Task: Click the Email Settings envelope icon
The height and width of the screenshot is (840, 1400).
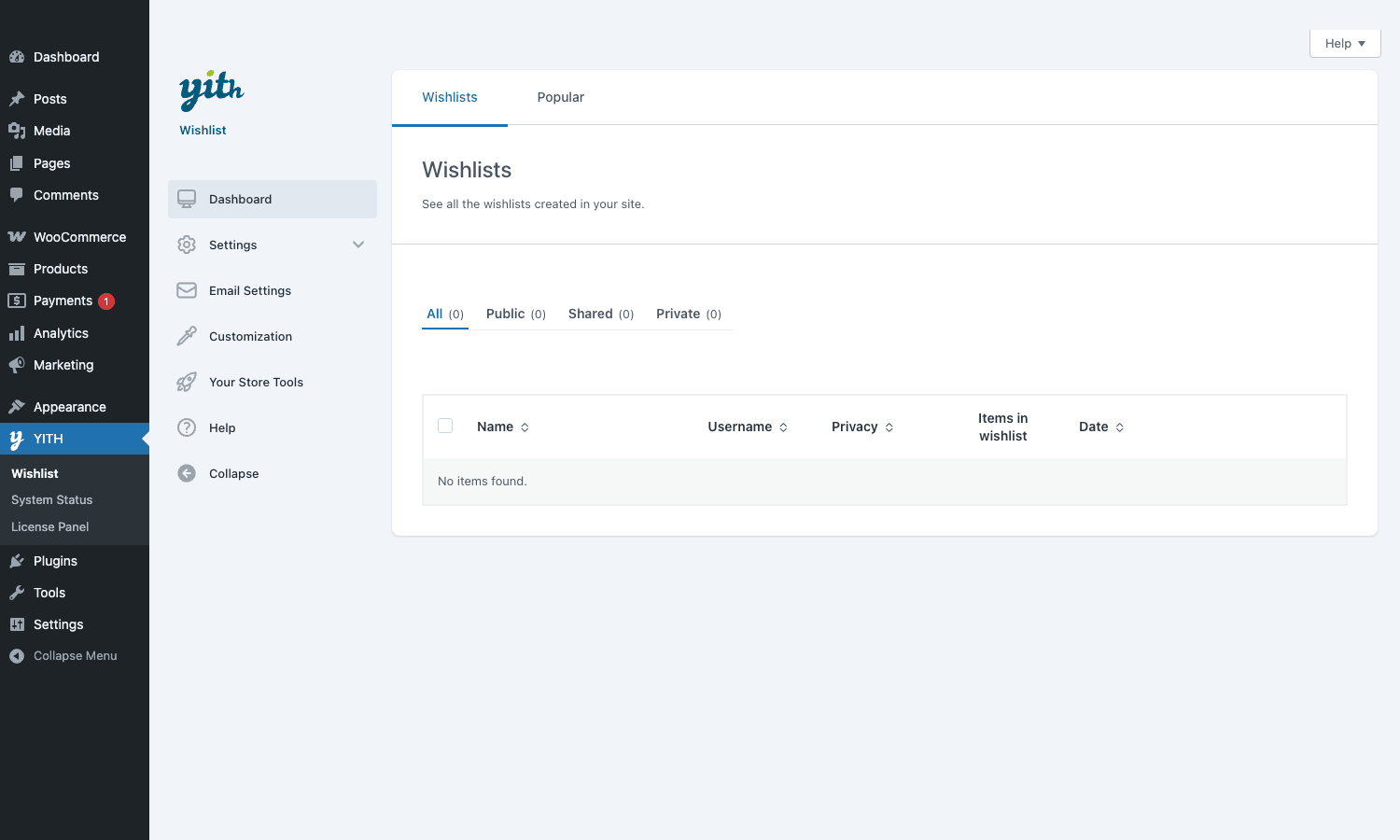Action: click(x=187, y=290)
